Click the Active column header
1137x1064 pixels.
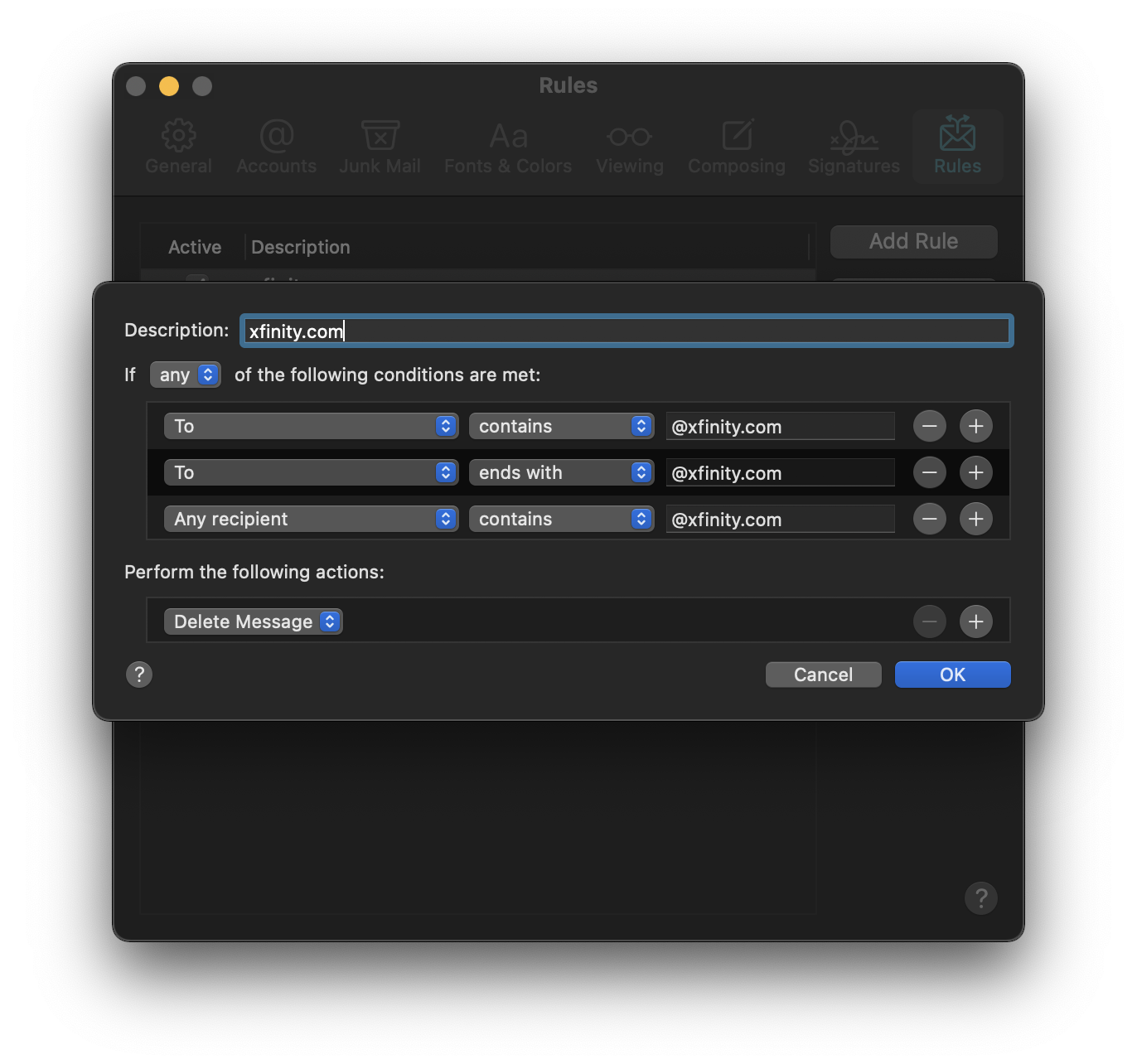195,247
